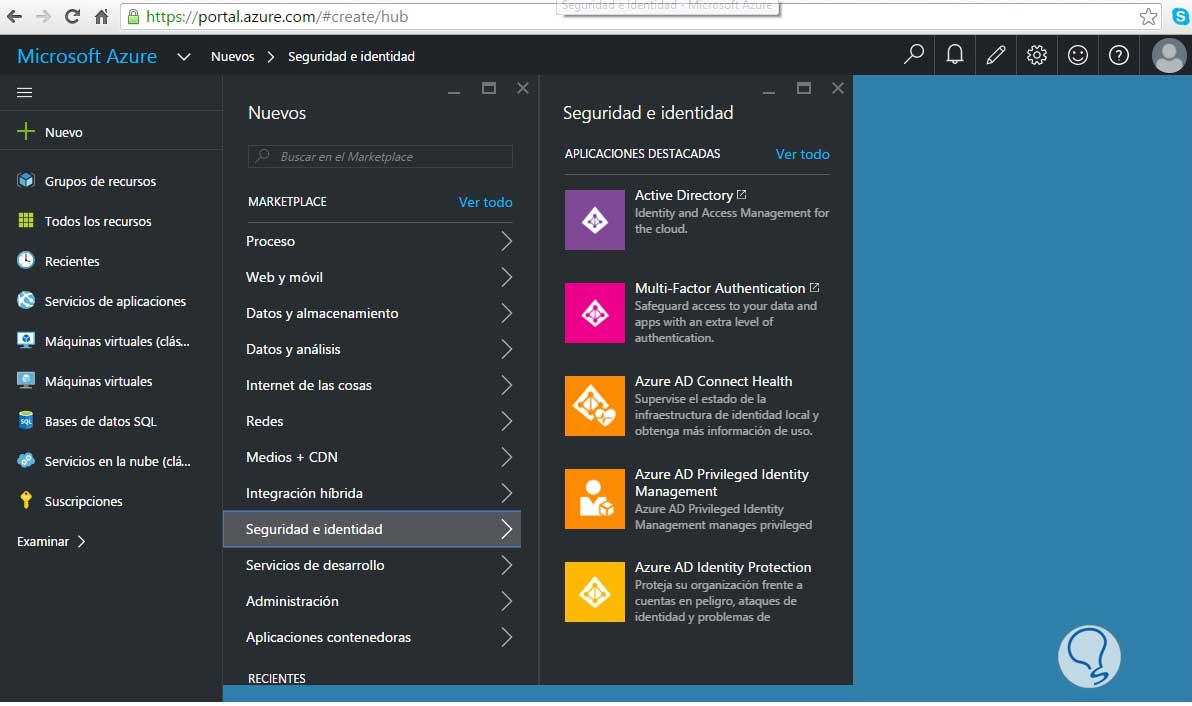Open the Skype extension icon

coord(1181,16)
